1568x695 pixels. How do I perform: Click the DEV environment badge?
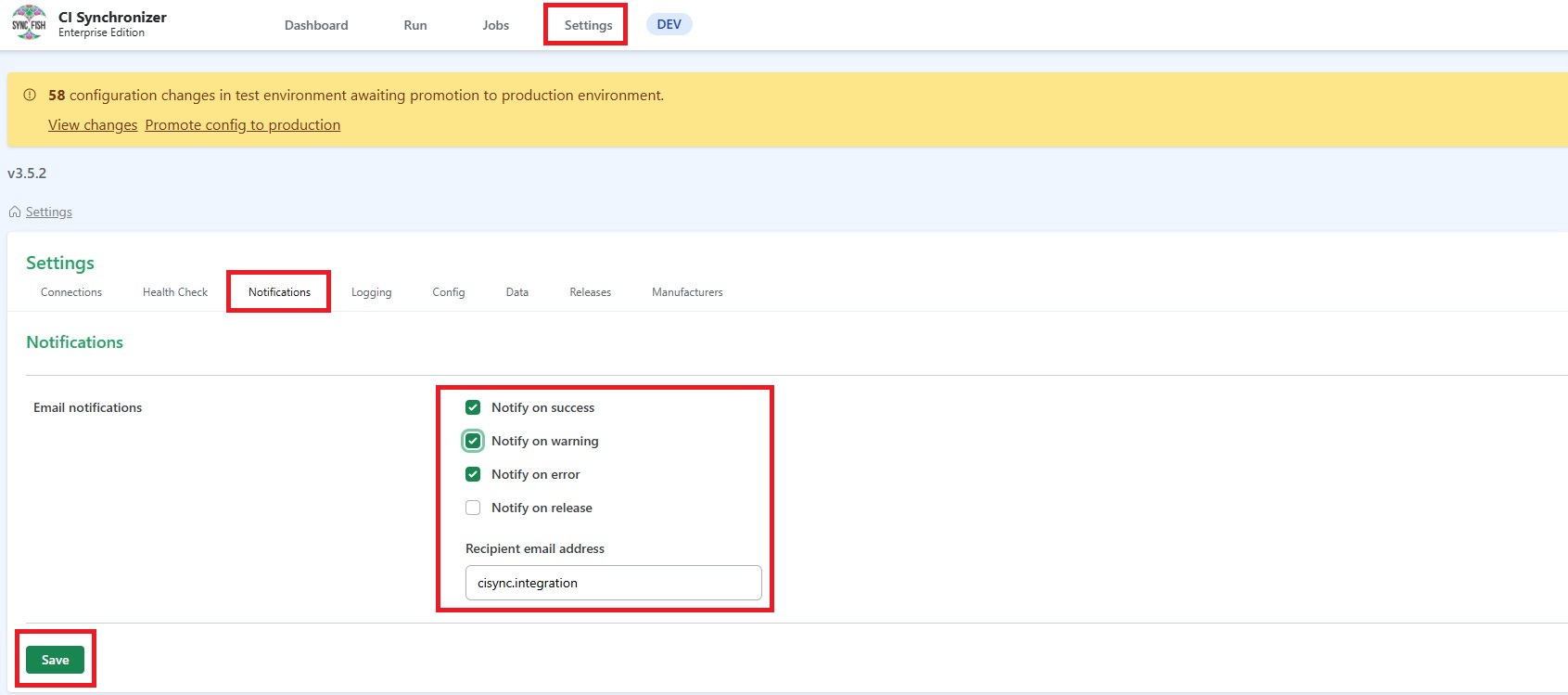669,24
